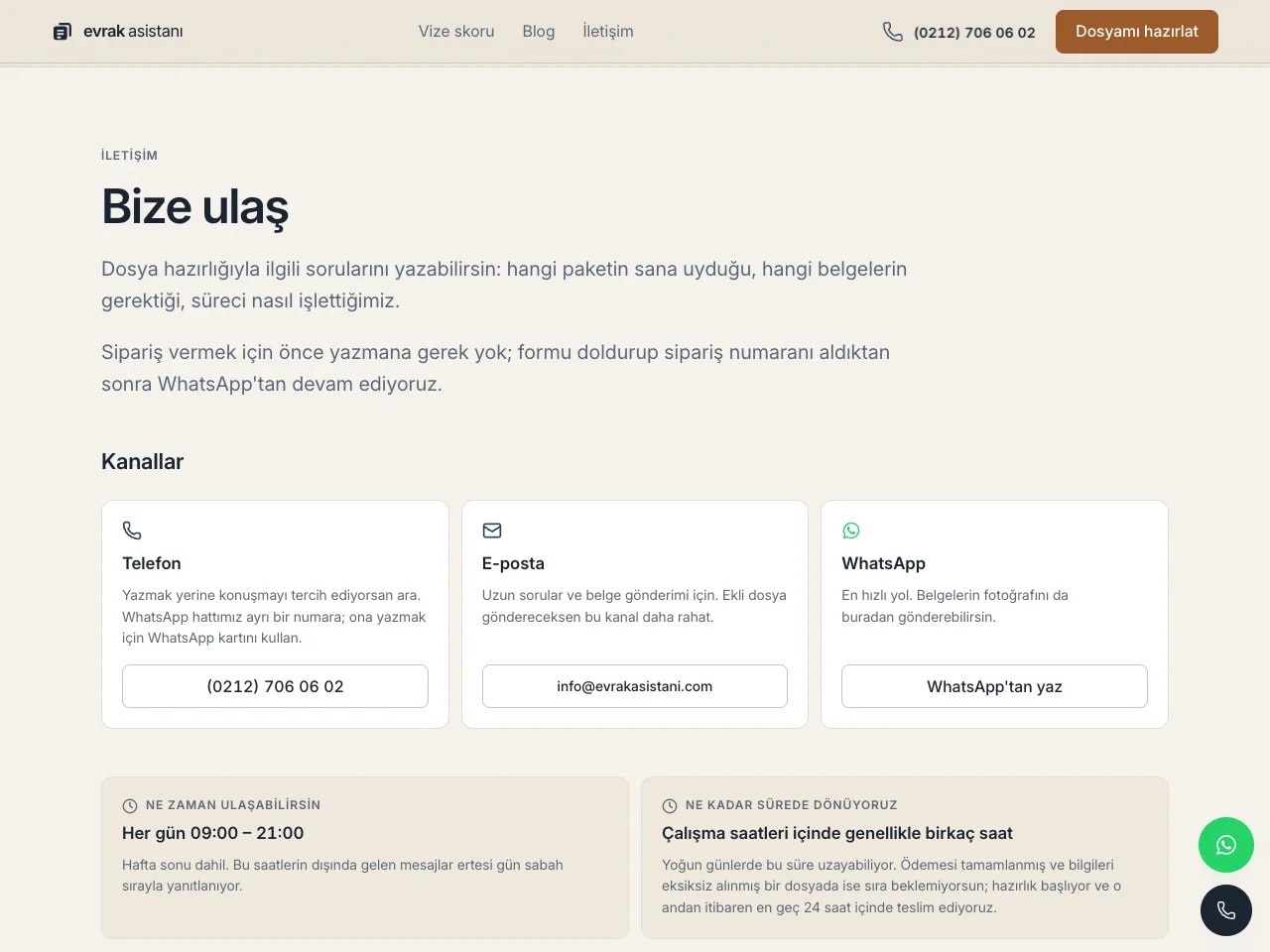Image resolution: width=1270 pixels, height=952 pixels.
Task: Click the WhatsApp icon on the WhatsApp card
Action: click(x=851, y=531)
